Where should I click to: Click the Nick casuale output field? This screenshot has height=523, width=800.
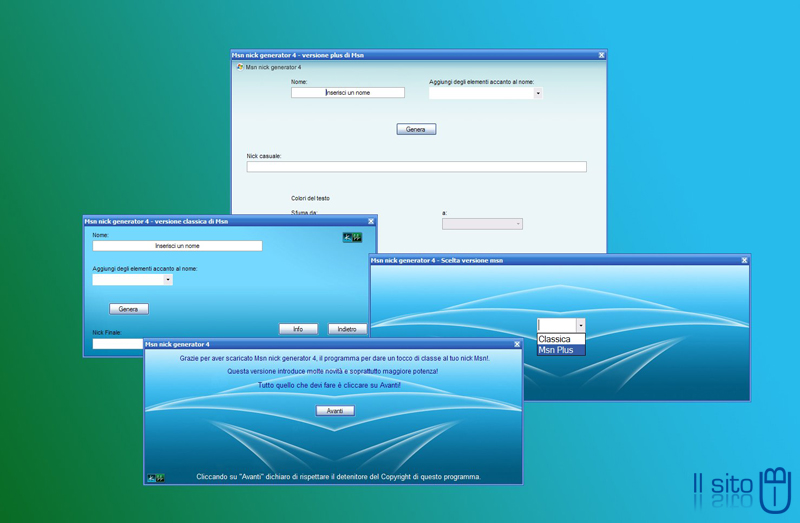point(416,167)
